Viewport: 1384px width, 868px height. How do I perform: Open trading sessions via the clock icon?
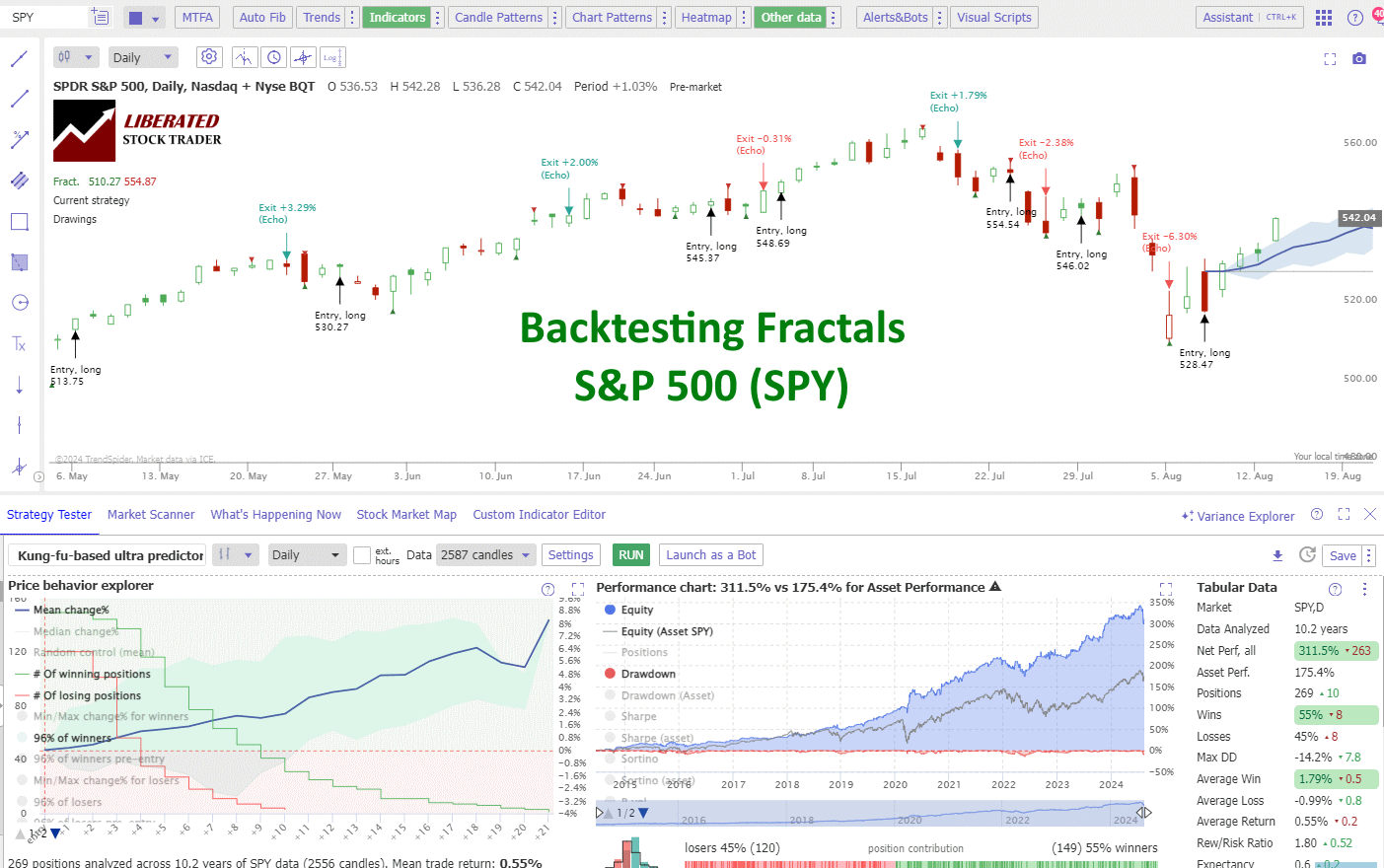tap(274, 56)
